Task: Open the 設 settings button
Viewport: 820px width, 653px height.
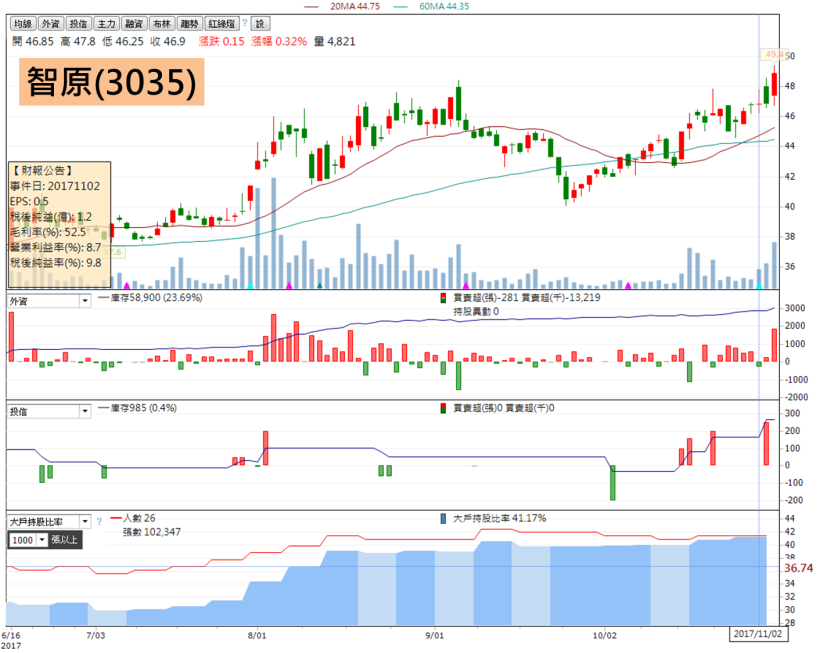Action: pyautogui.click(x=260, y=24)
